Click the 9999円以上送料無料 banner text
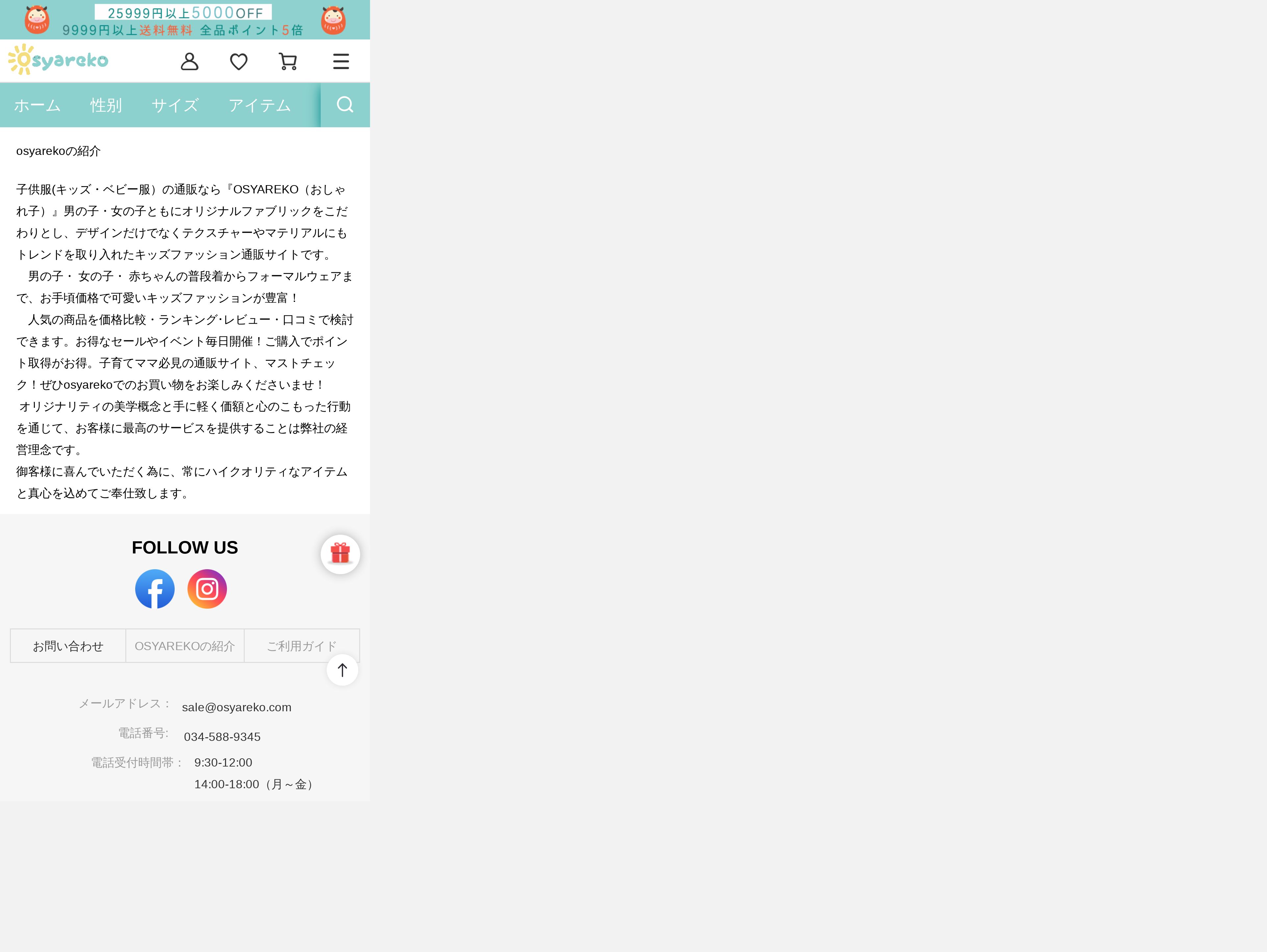1267x952 pixels. click(127, 30)
